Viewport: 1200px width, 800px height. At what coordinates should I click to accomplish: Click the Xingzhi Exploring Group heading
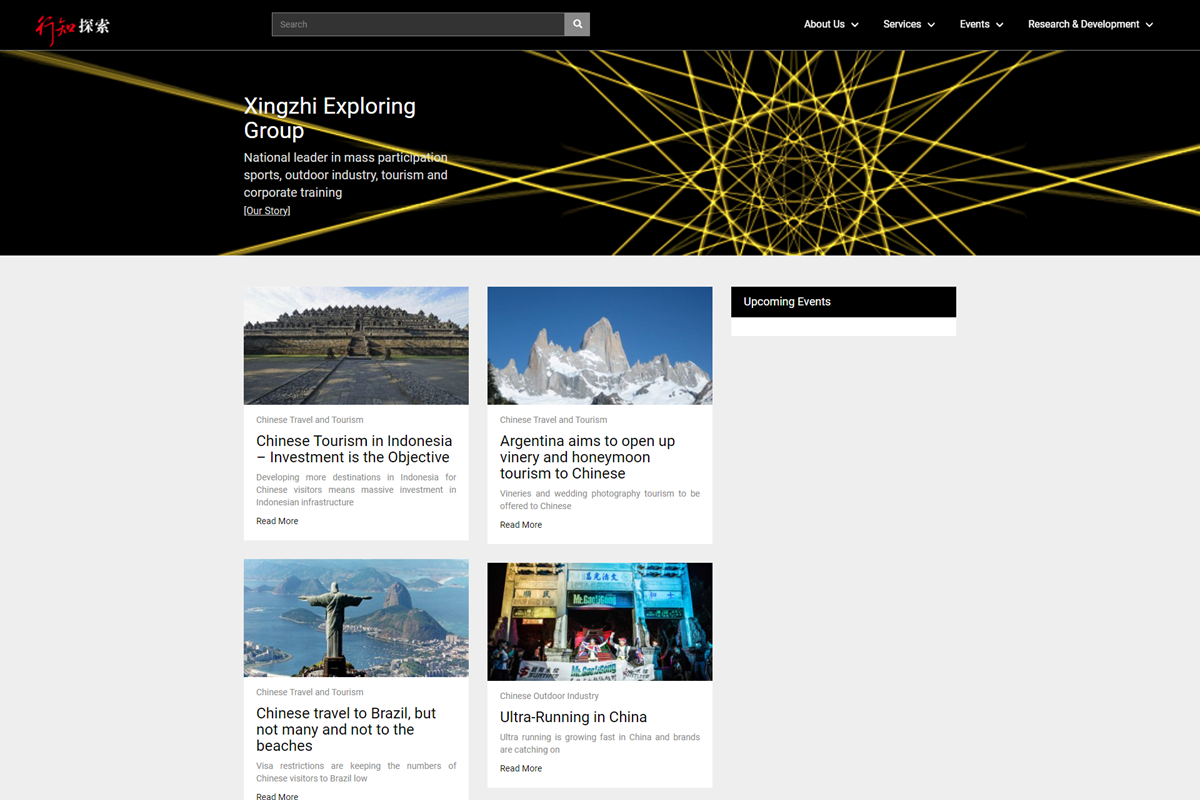tap(330, 118)
